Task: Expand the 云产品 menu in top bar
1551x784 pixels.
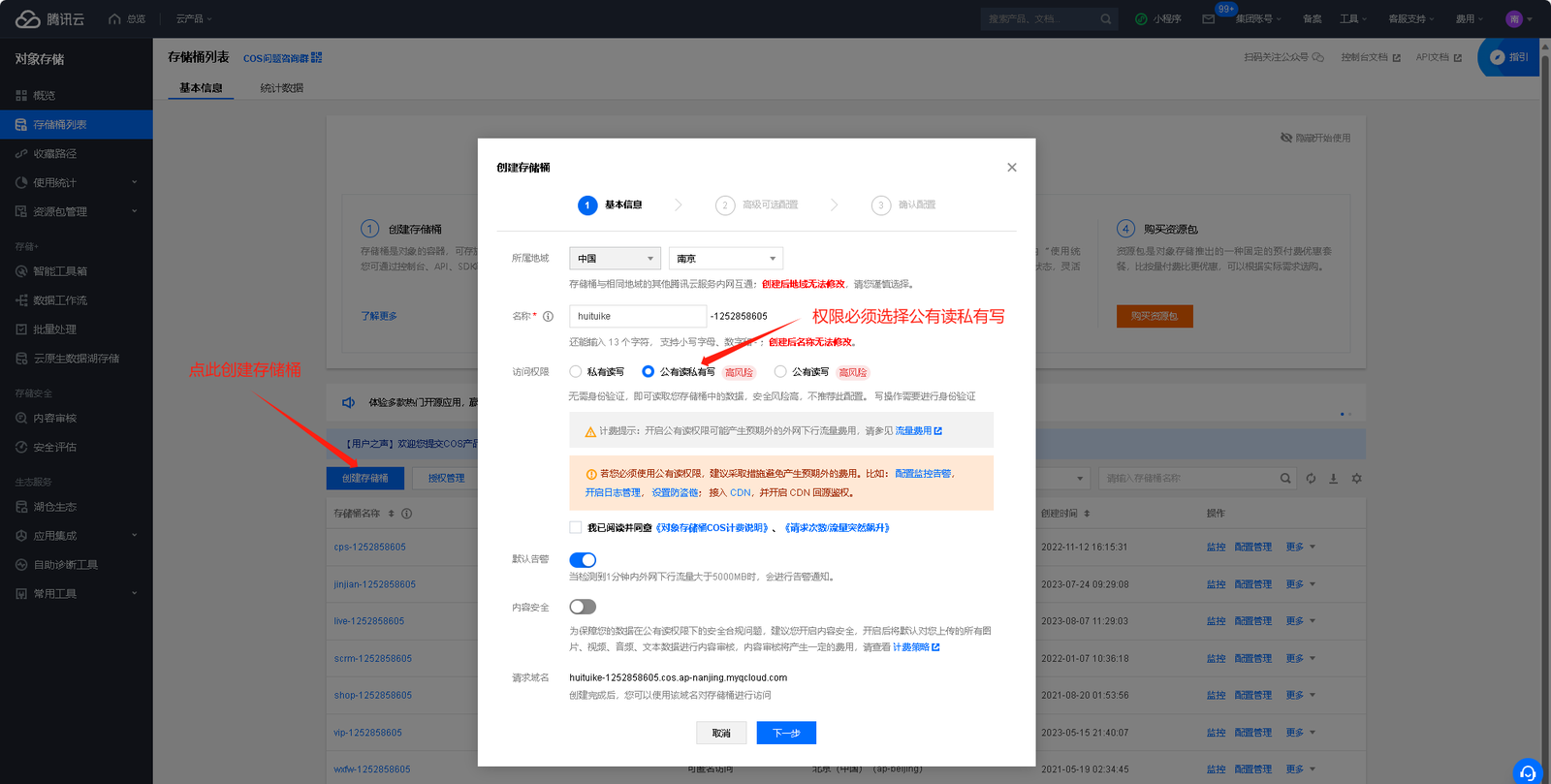Action: click(194, 19)
